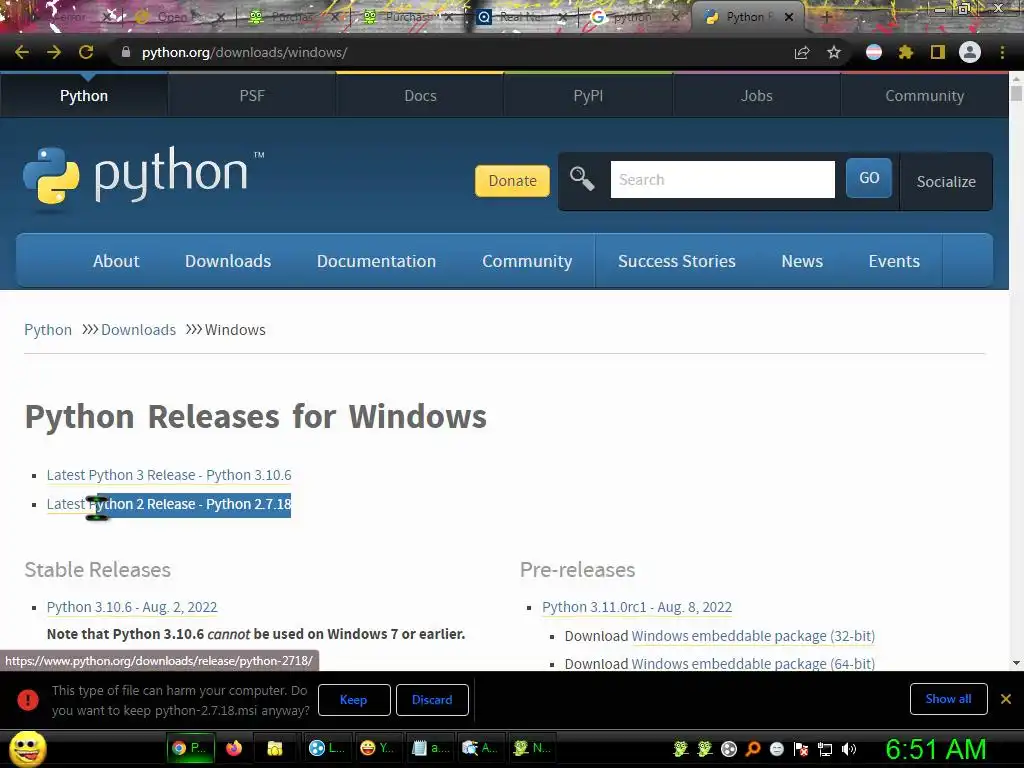This screenshot has height=768, width=1024.
Task: Open the Chrome profile avatar
Action: 970,52
